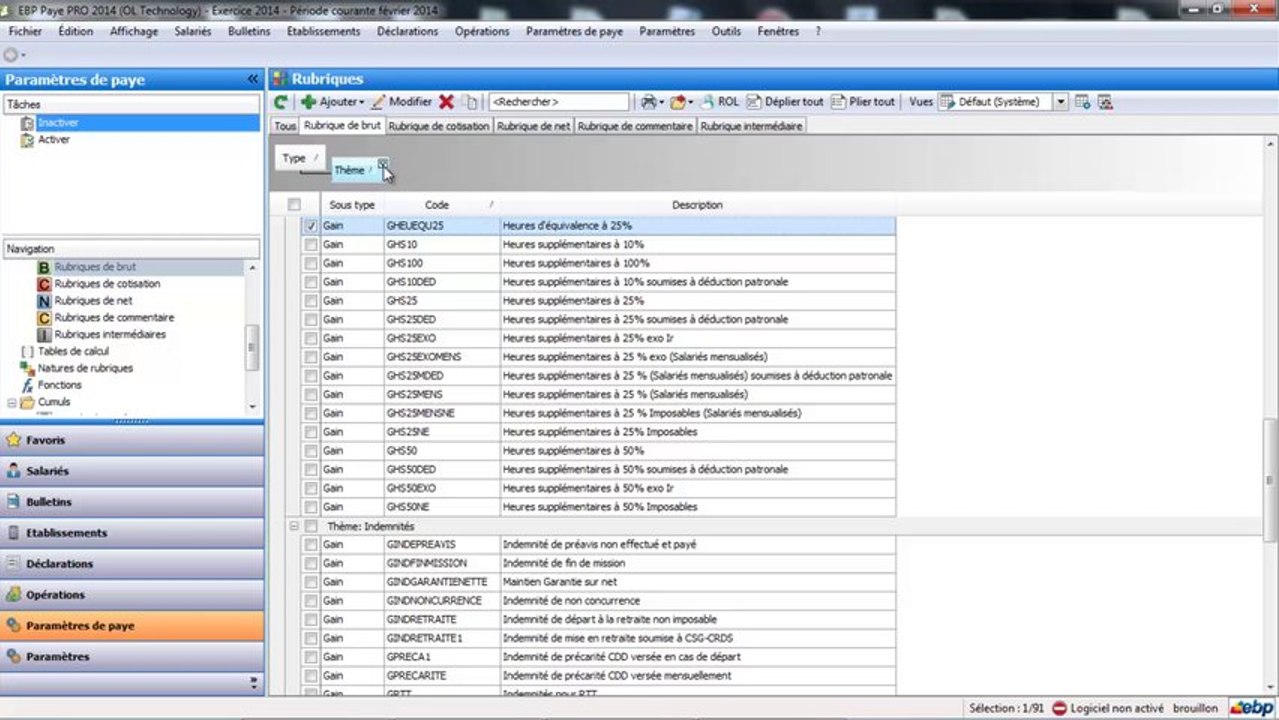1279x720 pixels.
Task: Check the GINDEPREAVIS row checkbox
Action: click(311, 545)
